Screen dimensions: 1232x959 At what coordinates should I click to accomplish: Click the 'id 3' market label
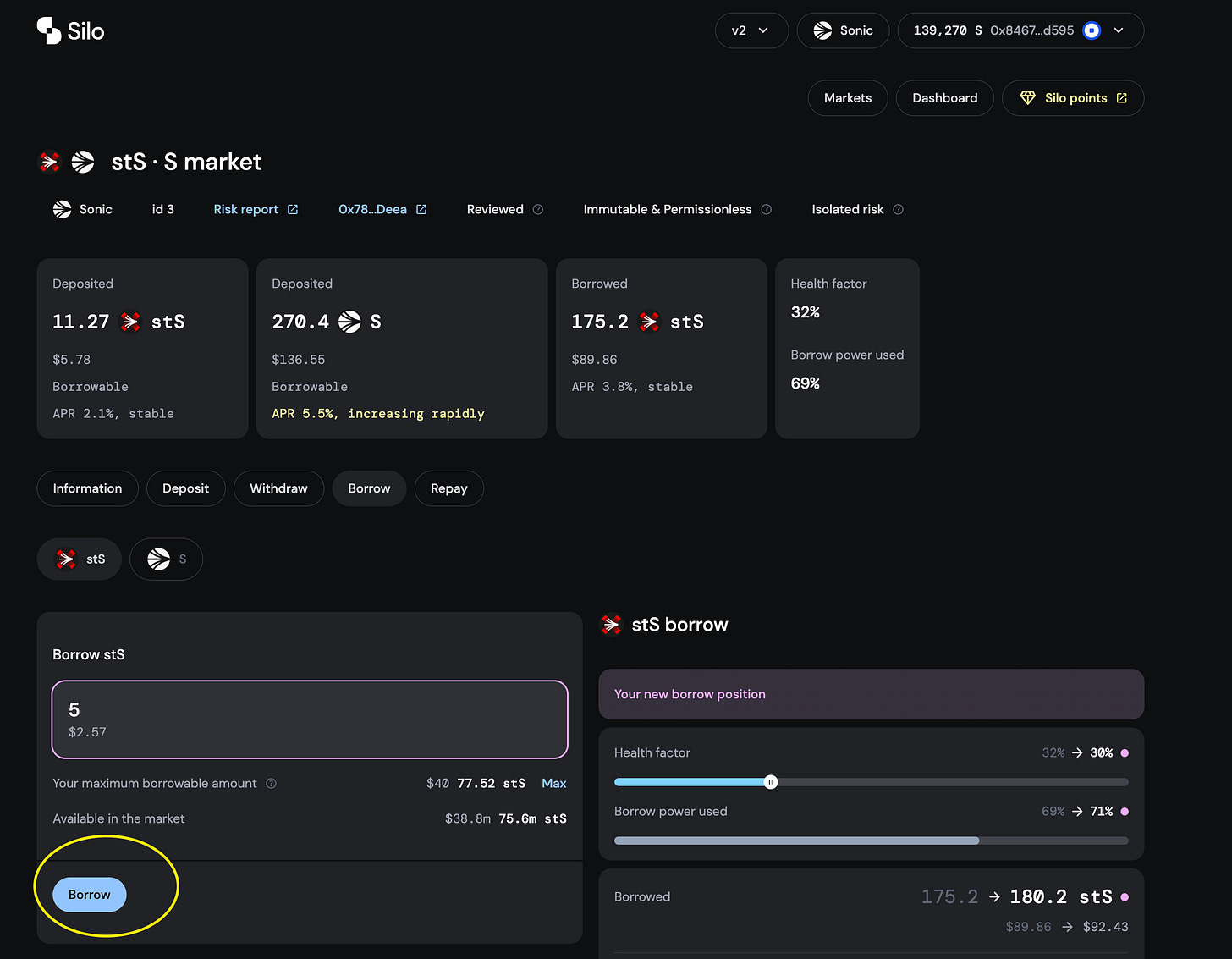click(162, 209)
